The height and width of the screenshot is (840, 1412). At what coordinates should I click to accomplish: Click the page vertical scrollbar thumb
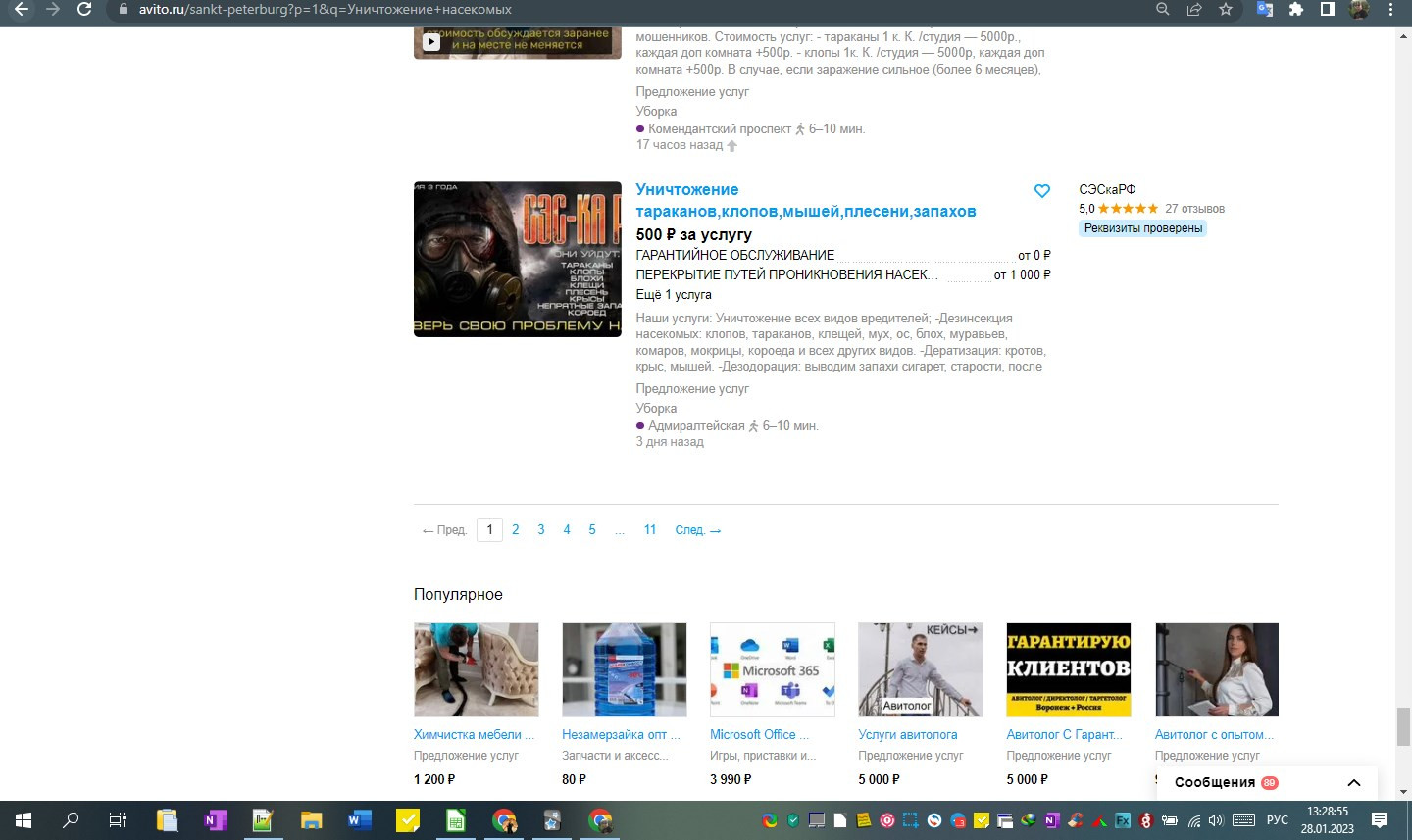click(x=1403, y=727)
